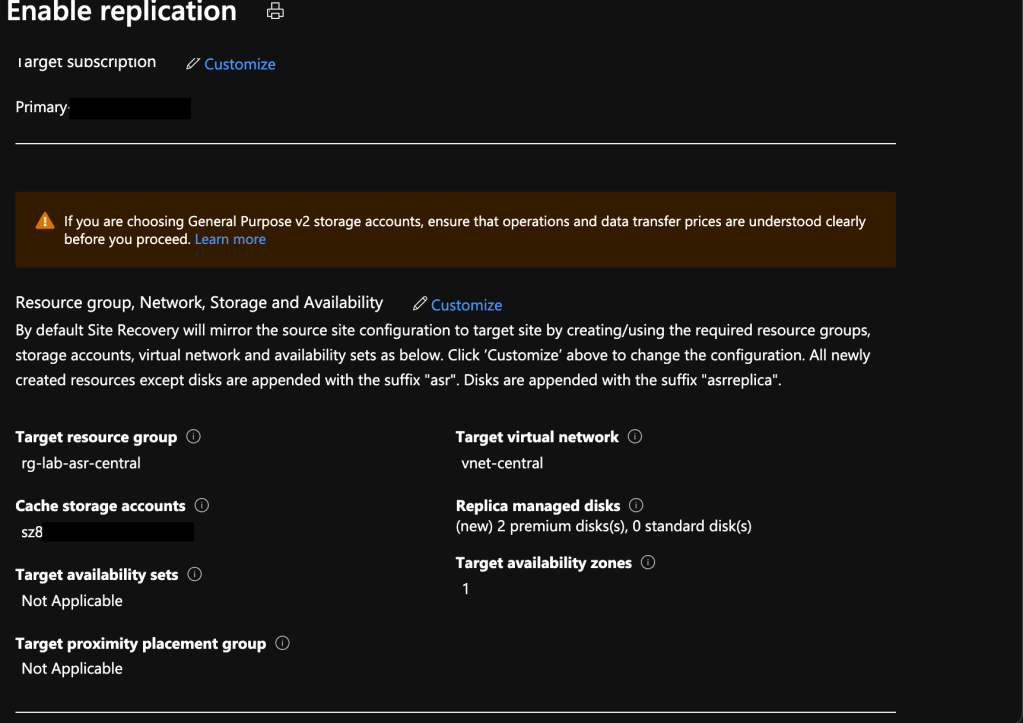
Task: Show Target availability zones info tooltip
Action: pyautogui.click(x=648, y=563)
